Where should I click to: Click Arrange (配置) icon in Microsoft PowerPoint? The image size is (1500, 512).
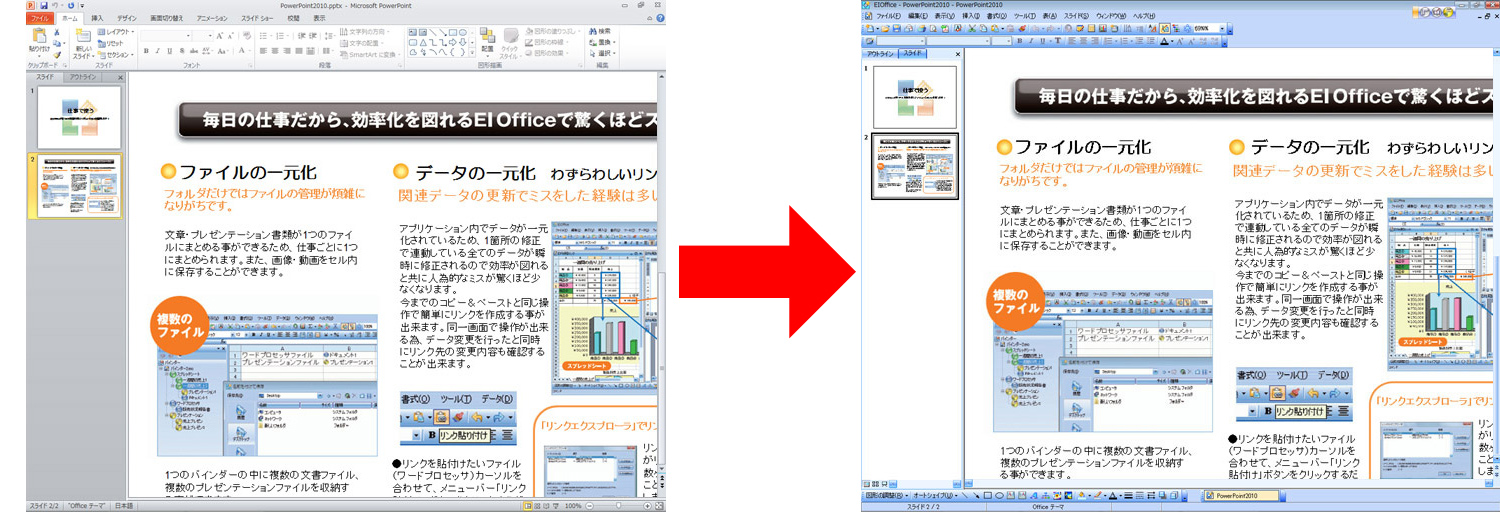[x=487, y=35]
